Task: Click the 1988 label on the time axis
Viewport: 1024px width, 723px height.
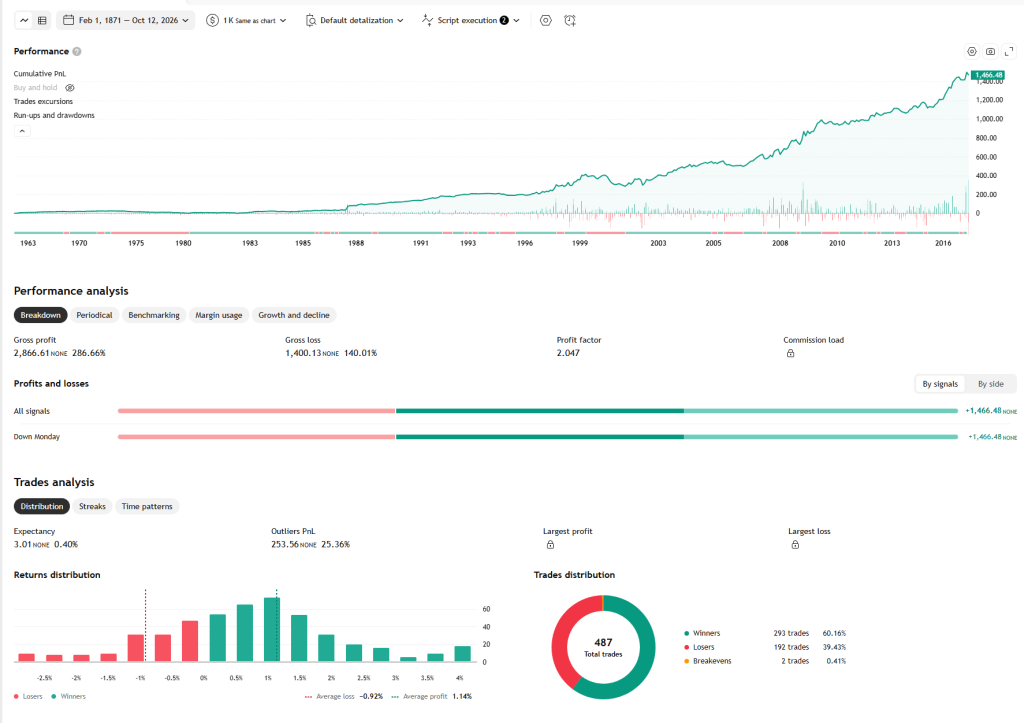Action: click(356, 243)
